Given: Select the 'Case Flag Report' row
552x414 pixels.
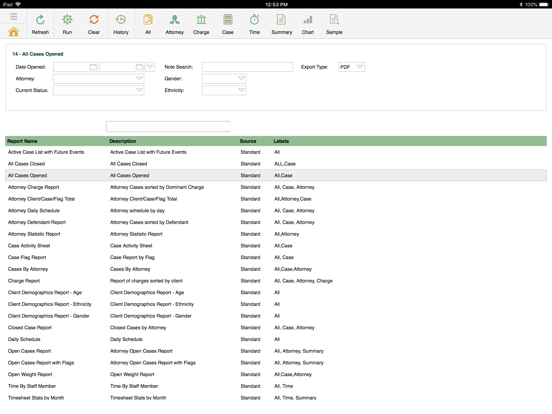Looking at the screenshot, I should click(276, 257).
